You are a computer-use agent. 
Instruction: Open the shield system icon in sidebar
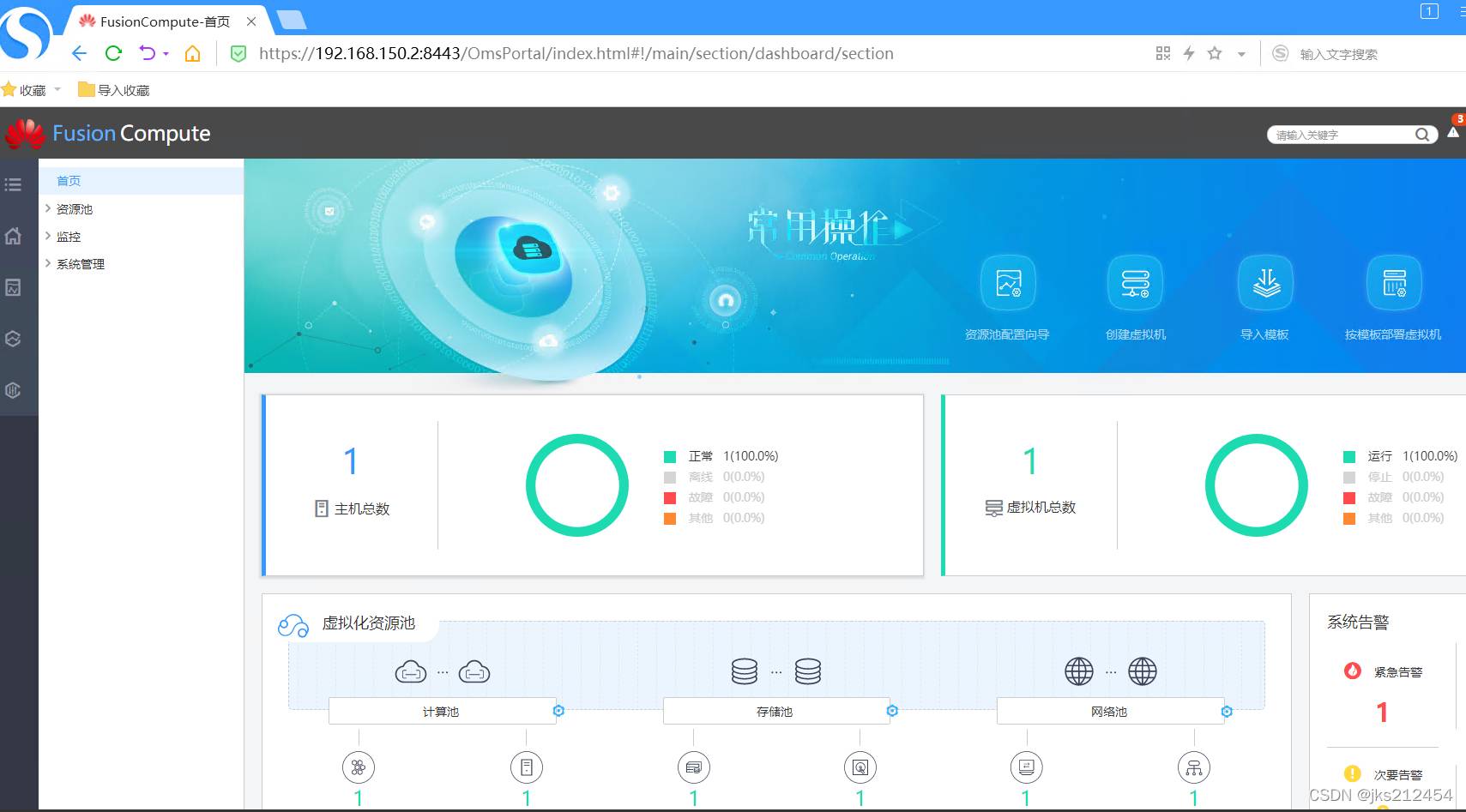(x=13, y=390)
